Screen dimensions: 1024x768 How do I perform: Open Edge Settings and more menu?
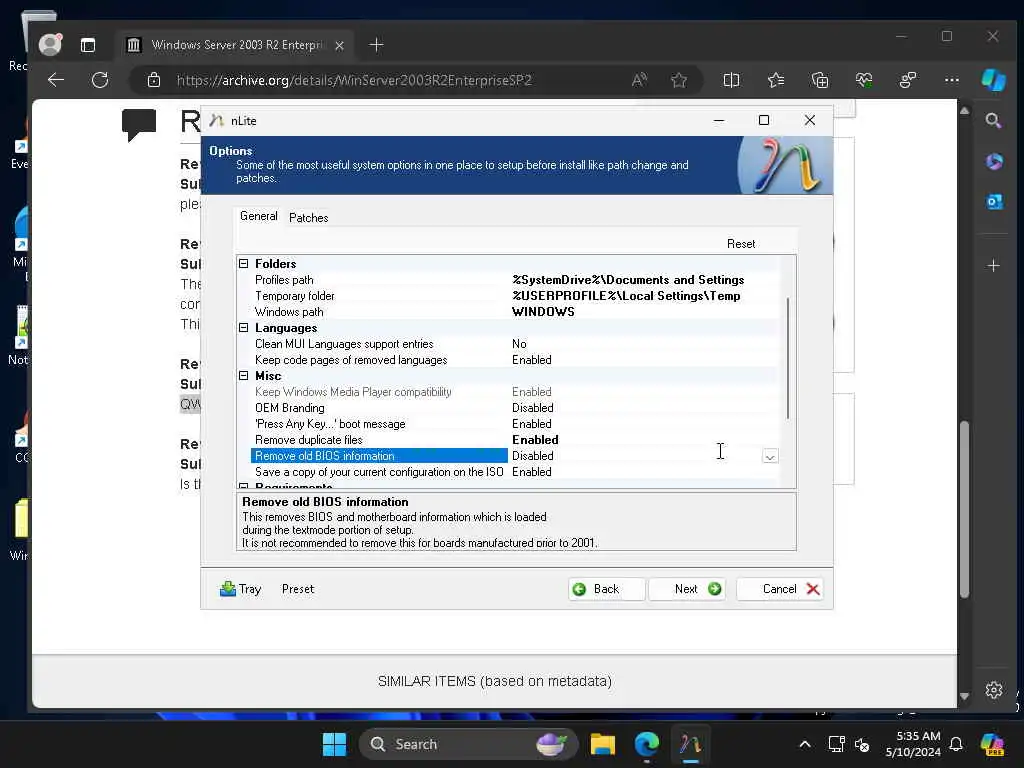[x=952, y=80]
